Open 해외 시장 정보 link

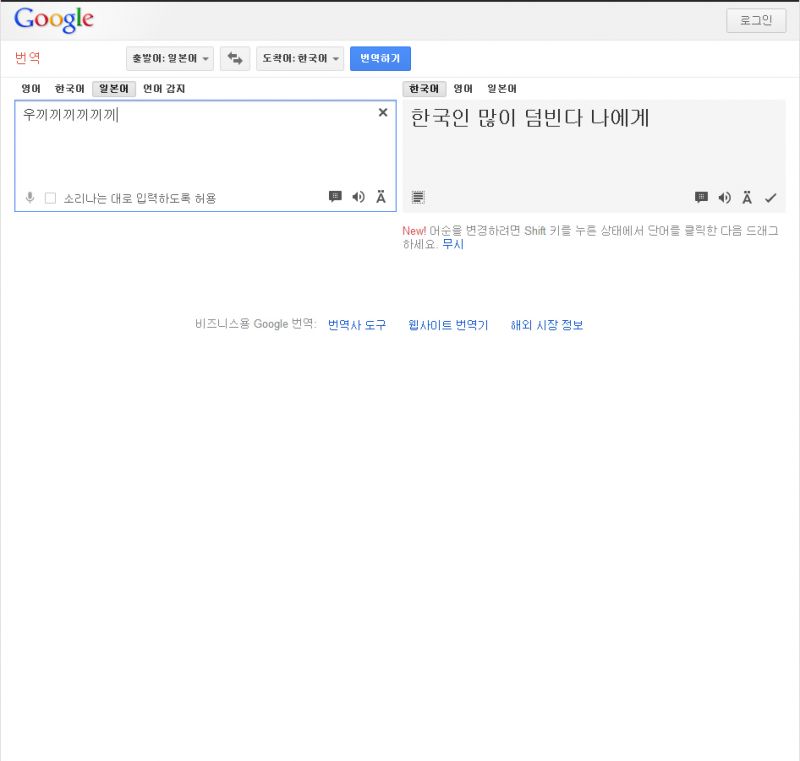point(547,325)
